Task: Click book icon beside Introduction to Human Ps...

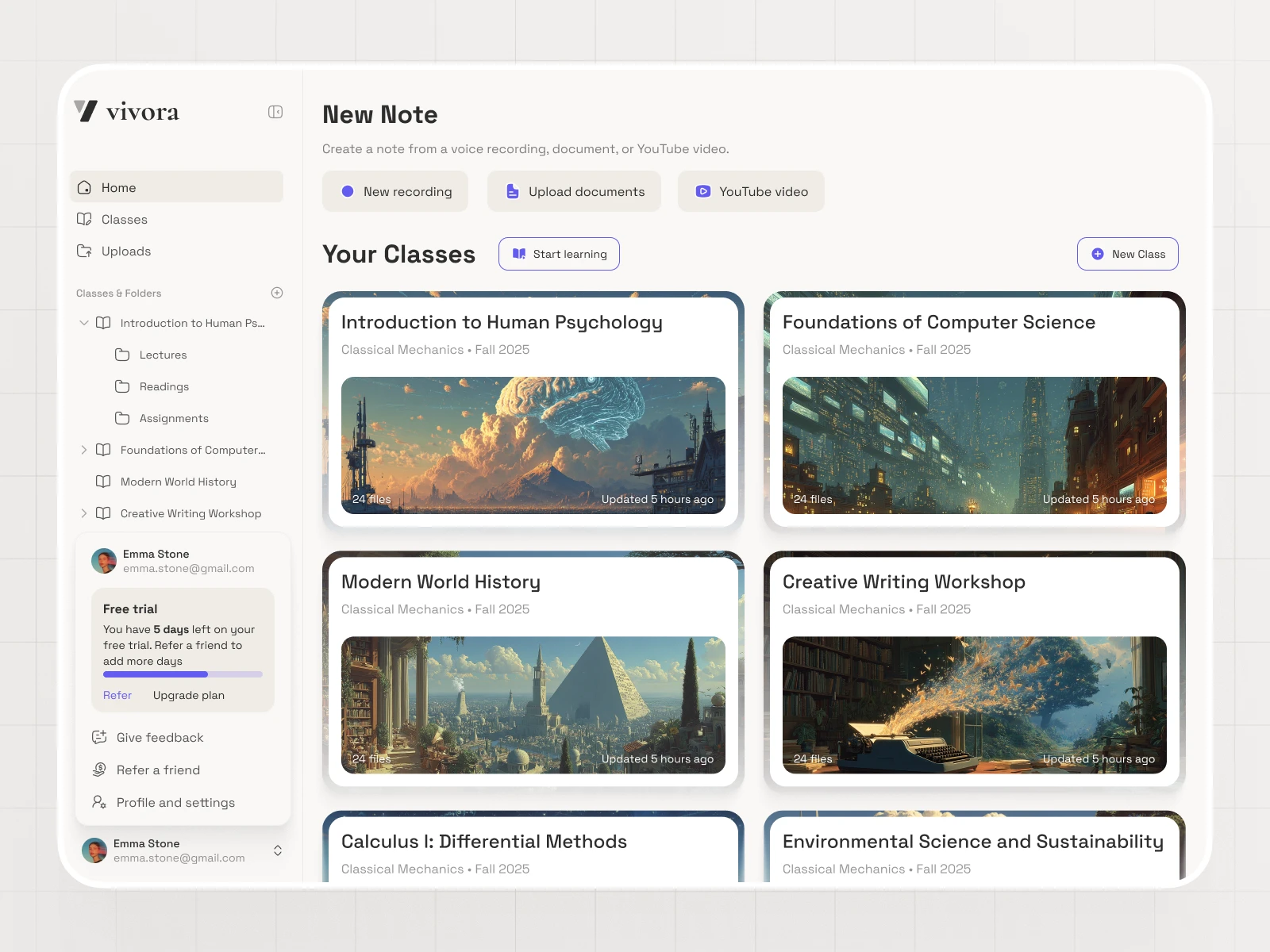Action: (103, 323)
